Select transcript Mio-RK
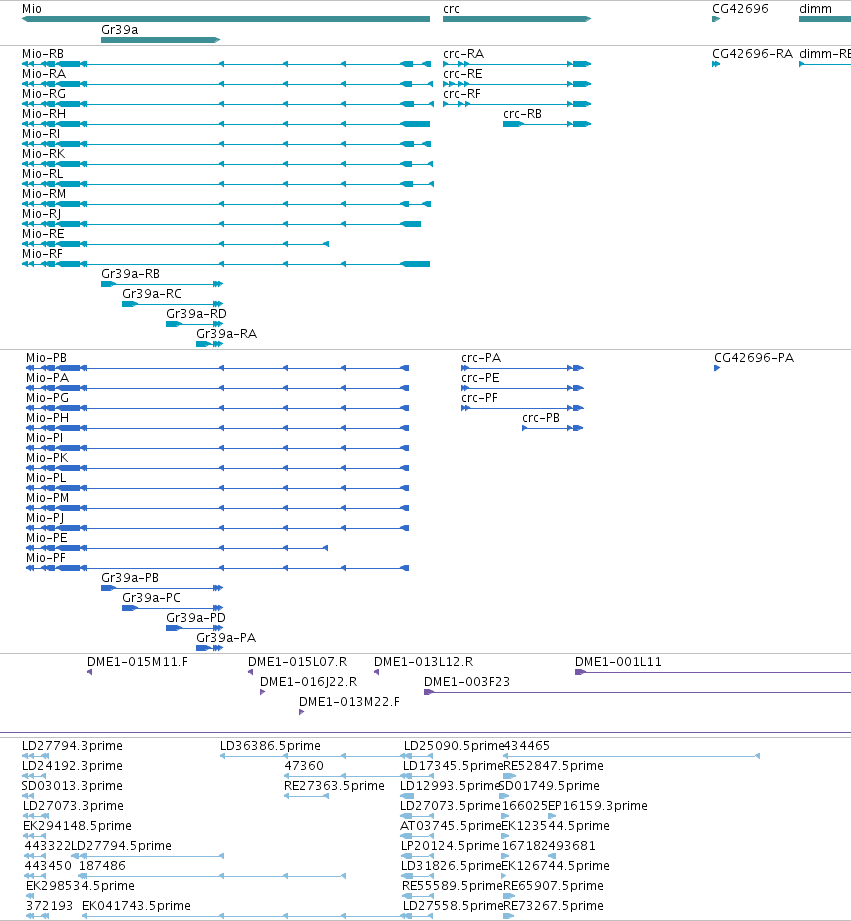Image resolution: width=851 pixels, height=921 pixels. [x=43, y=154]
